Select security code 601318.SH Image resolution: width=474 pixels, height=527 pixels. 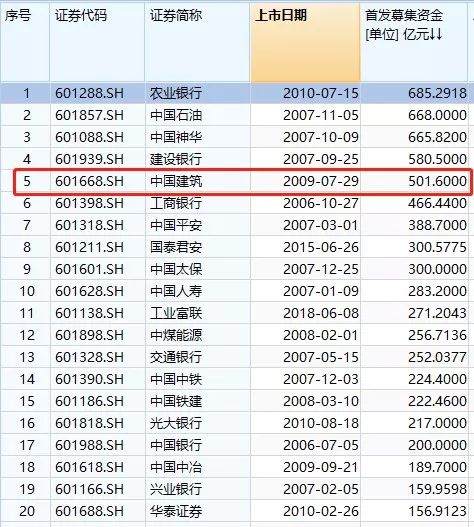click(x=90, y=225)
